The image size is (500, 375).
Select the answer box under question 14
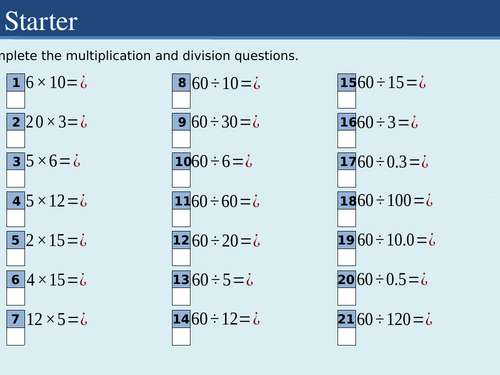[181, 336]
